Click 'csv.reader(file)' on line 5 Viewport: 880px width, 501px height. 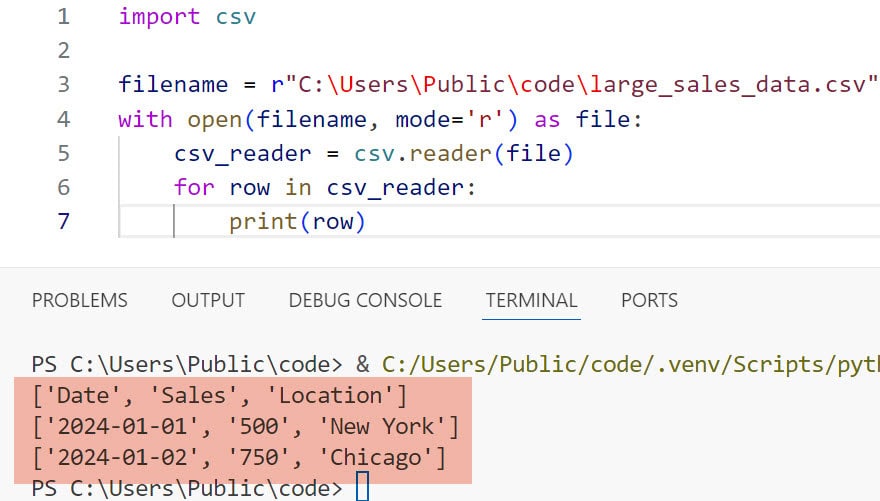[x=464, y=154]
